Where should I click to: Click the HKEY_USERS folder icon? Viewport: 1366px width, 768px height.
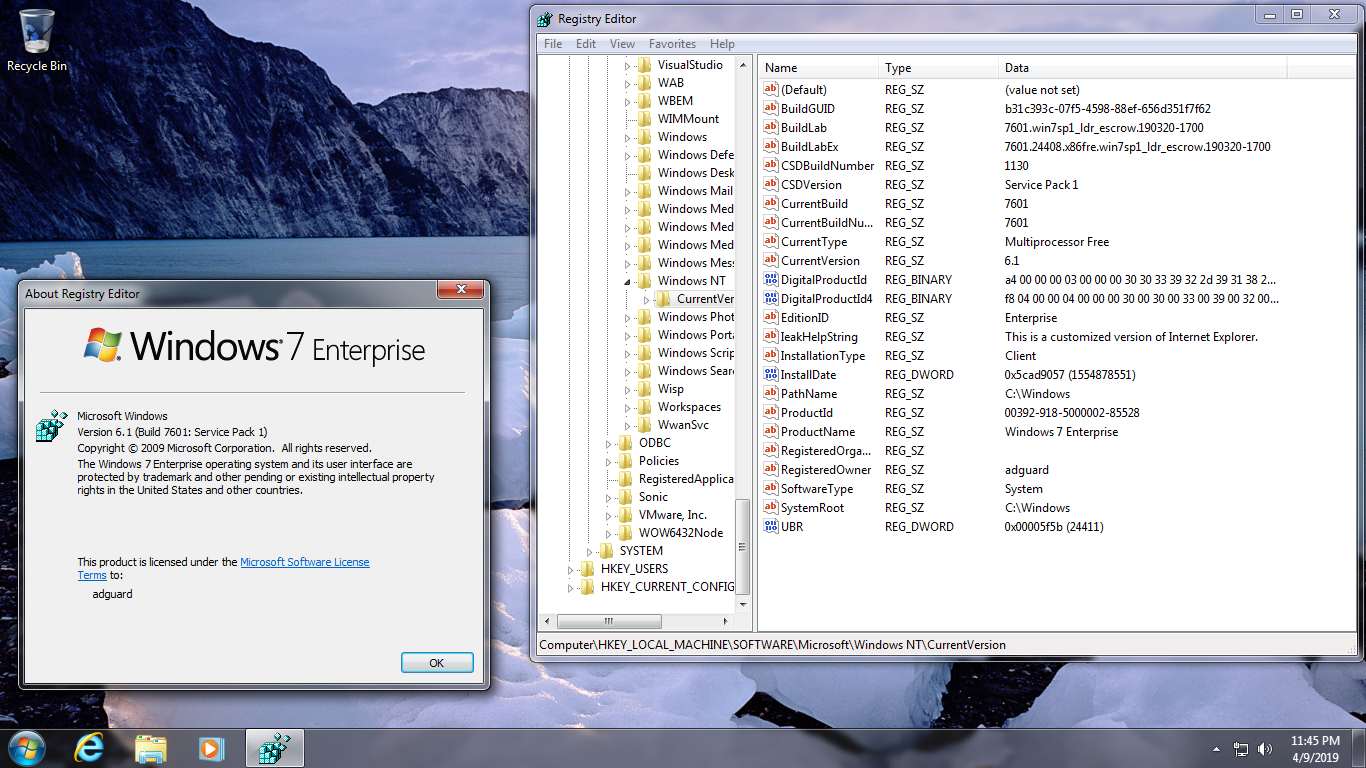pyautogui.click(x=588, y=569)
